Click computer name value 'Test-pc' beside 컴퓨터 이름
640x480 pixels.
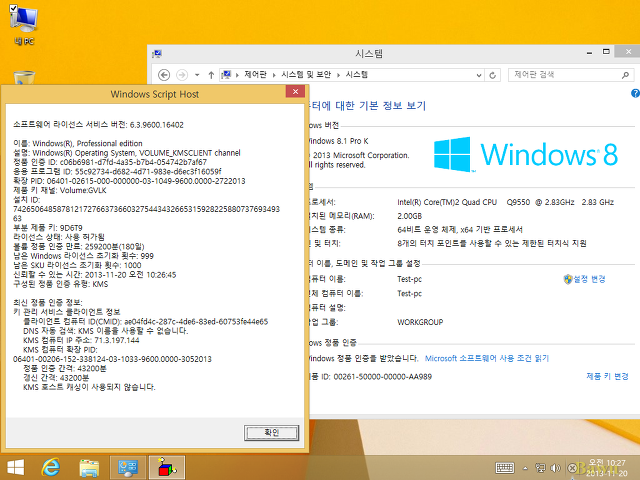pos(409,279)
